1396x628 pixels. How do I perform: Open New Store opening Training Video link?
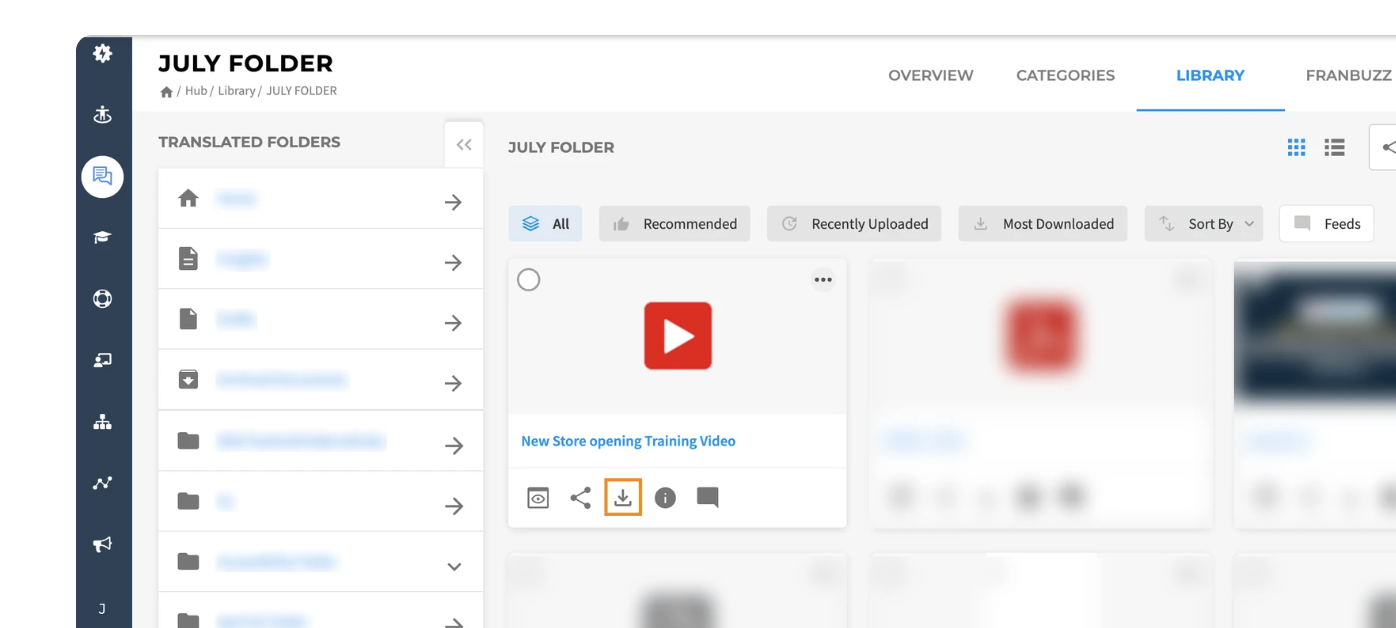(628, 441)
